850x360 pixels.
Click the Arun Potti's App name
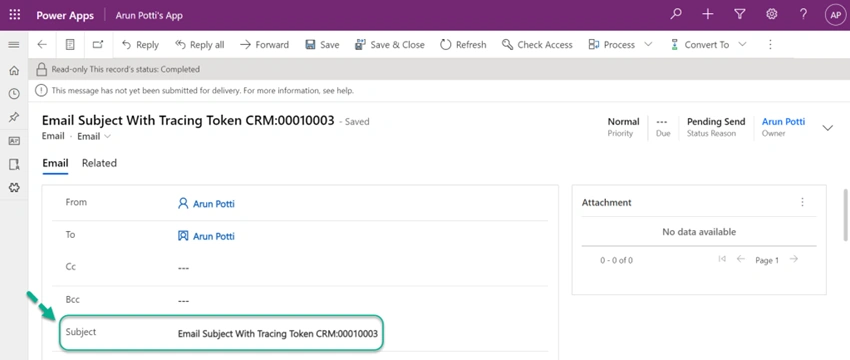pyautogui.click(x=149, y=15)
